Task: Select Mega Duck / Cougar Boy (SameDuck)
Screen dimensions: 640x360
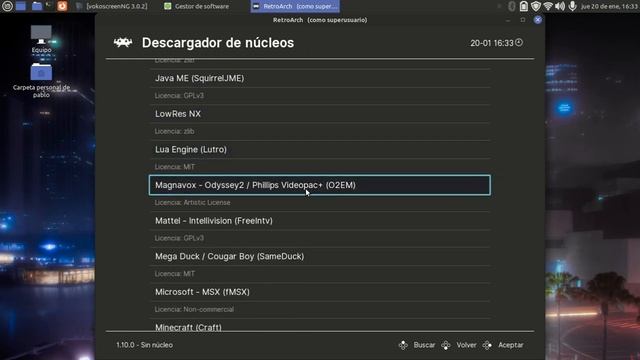Action: [x=320, y=256]
